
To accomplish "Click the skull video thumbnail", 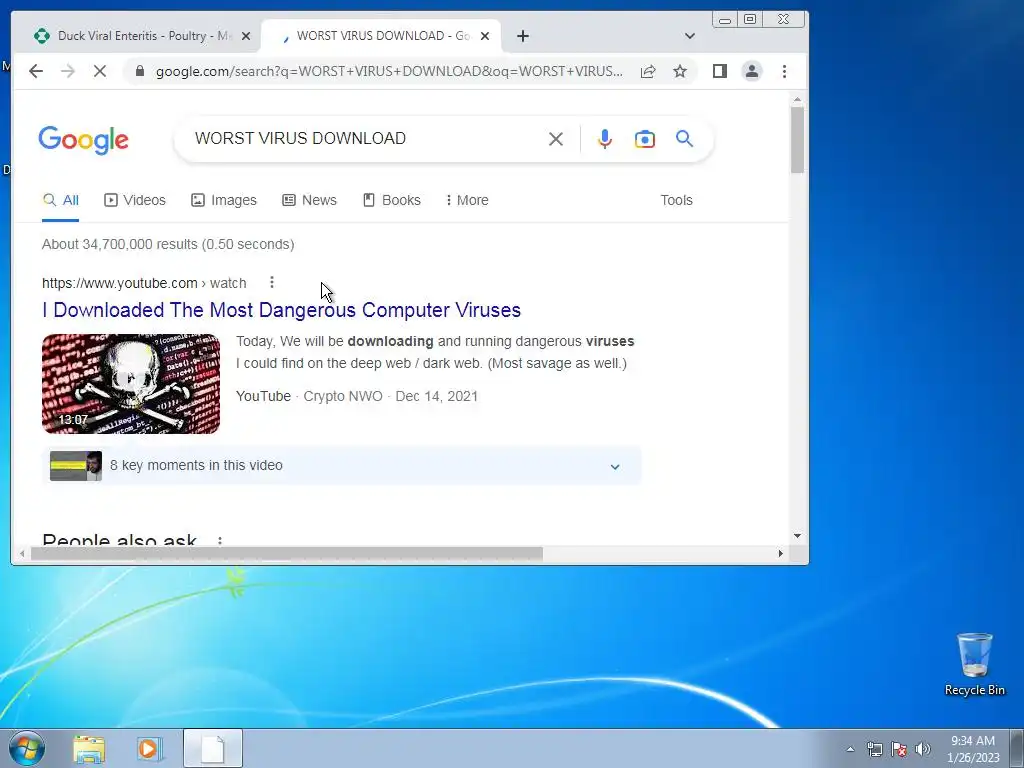I will [x=131, y=383].
